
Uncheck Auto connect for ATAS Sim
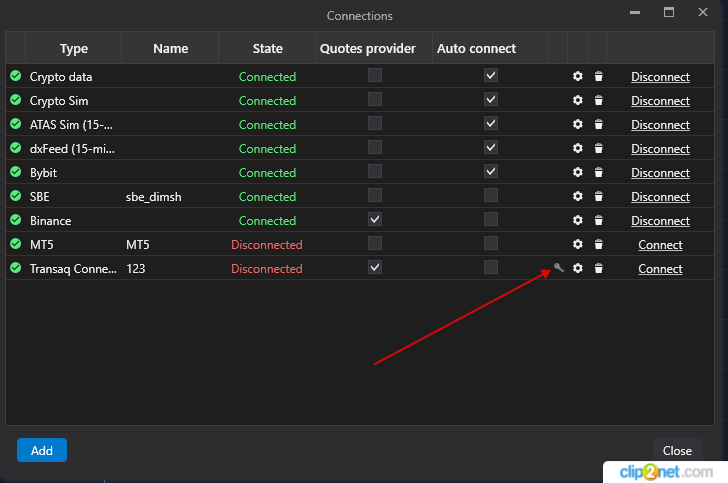coord(491,124)
